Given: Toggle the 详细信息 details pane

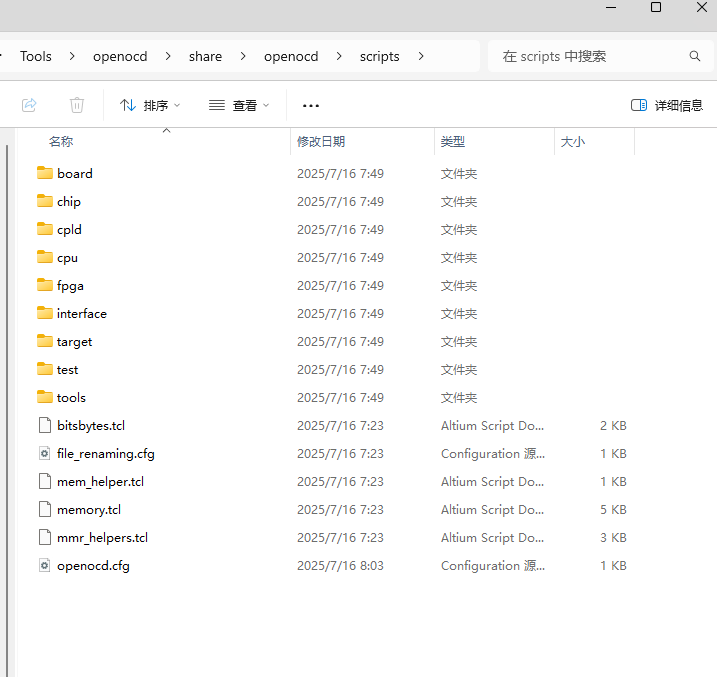Looking at the screenshot, I should click(x=667, y=106).
